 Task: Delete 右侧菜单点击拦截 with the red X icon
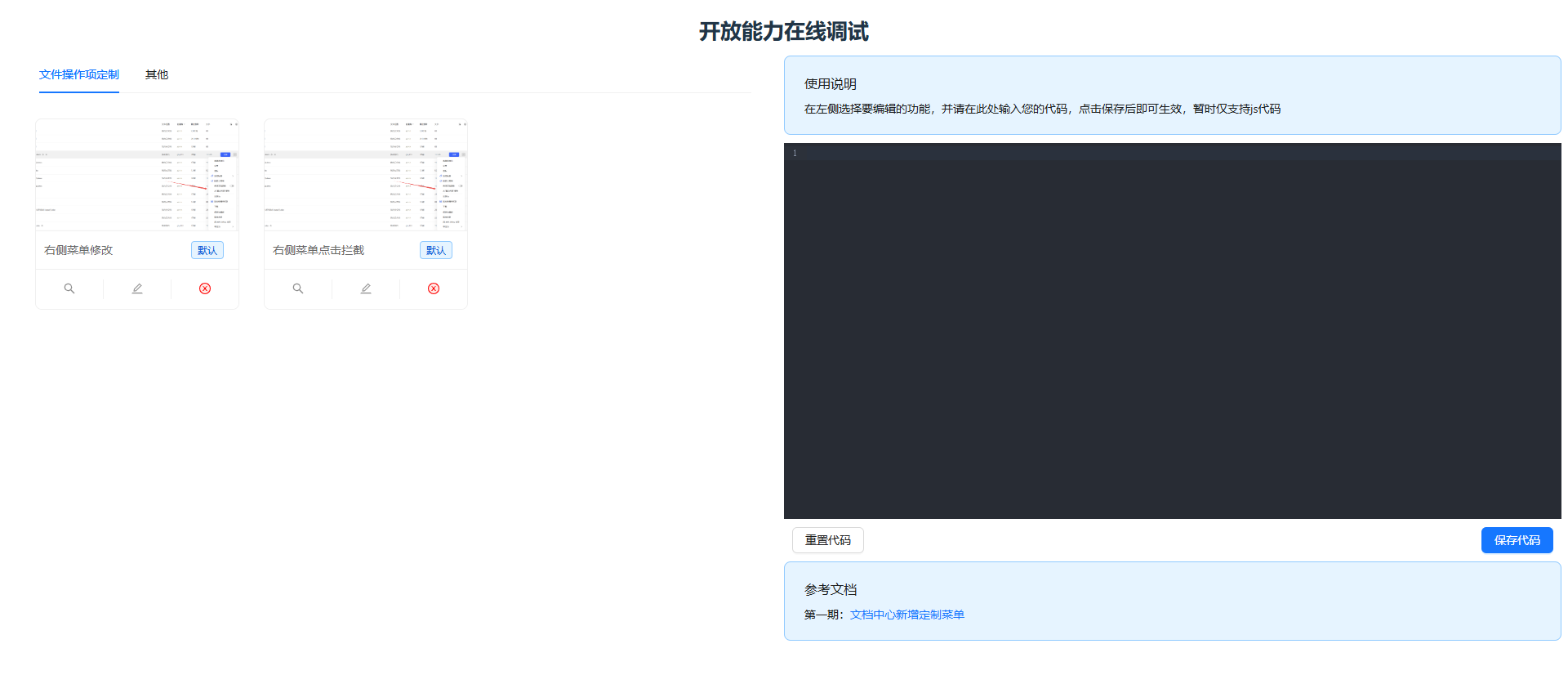[x=434, y=288]
